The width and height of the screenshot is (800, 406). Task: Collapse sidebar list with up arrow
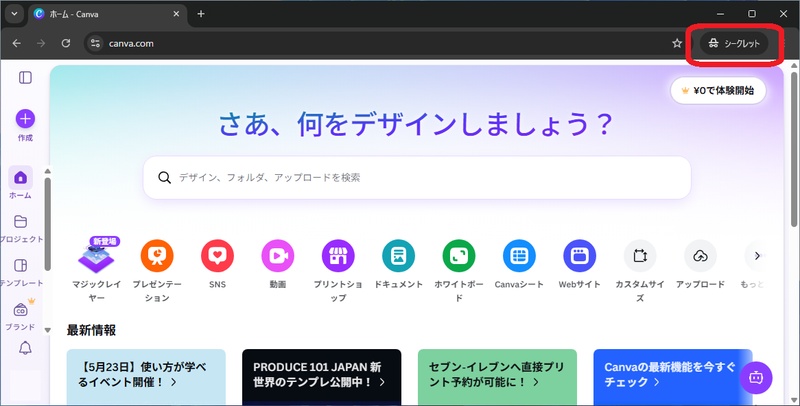click(47, 171)
